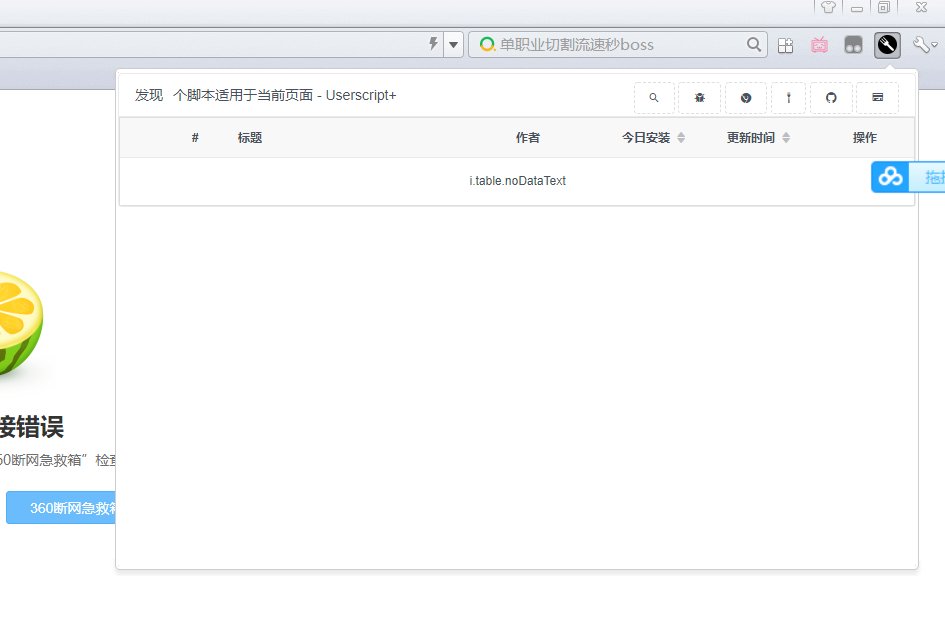Click the Chrome web store icon in popup

coord(746,98)
